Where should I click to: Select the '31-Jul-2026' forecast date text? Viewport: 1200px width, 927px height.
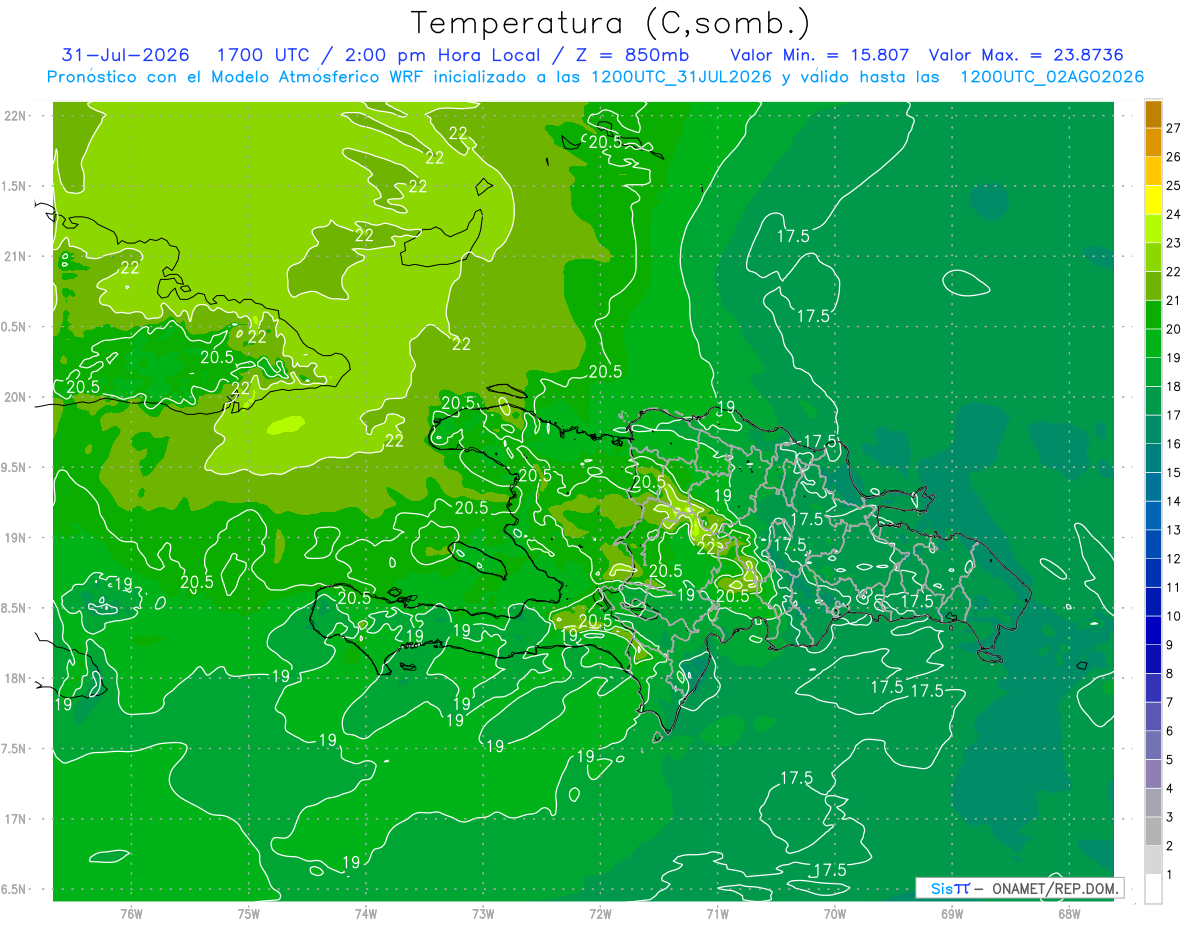pos(125,55)
